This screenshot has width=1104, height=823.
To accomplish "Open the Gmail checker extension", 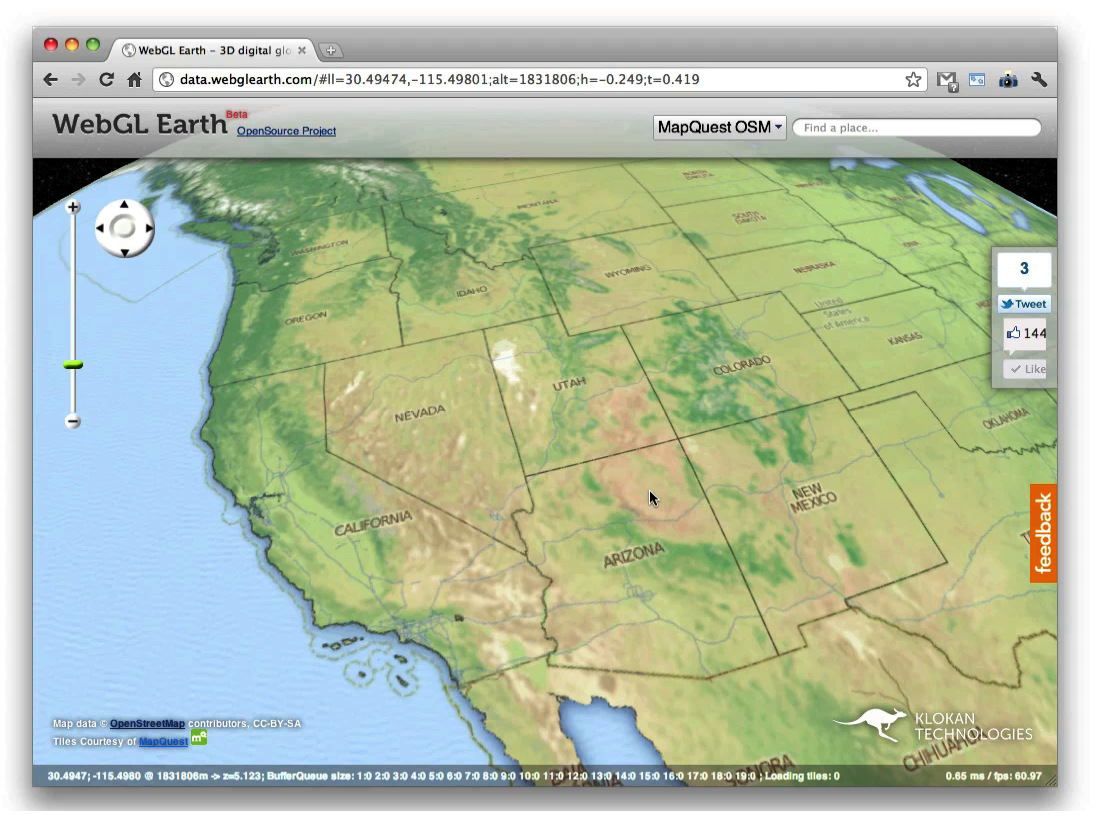I will click(947, 81).
